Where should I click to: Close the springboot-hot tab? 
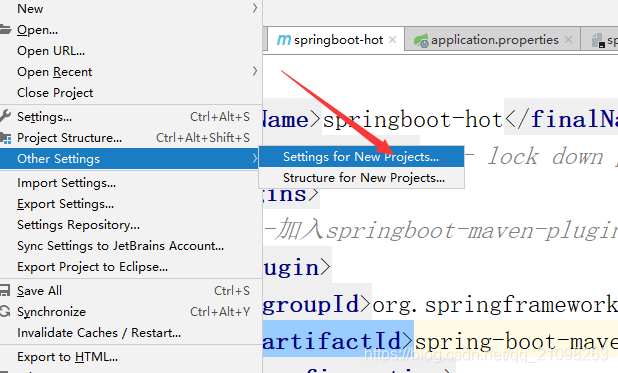(392, 39)
